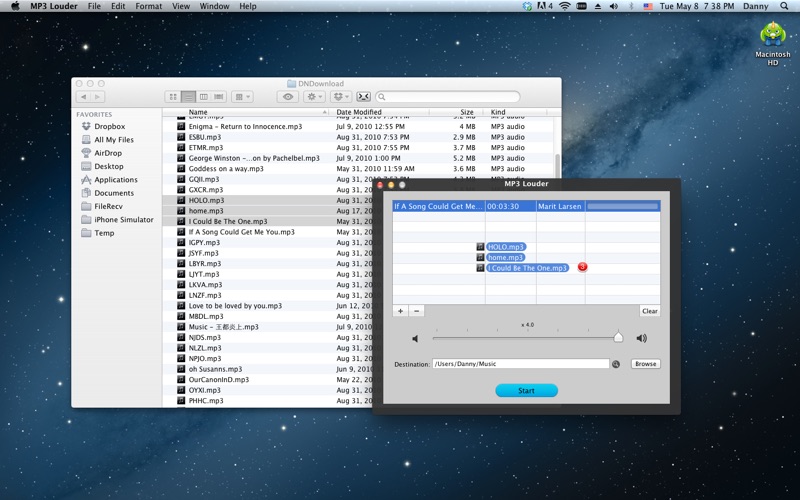Click the Finder toolbar button right of Dropbox
Image resolution: width=800 pixels, height=500 pixels.
tap(363, 96)
